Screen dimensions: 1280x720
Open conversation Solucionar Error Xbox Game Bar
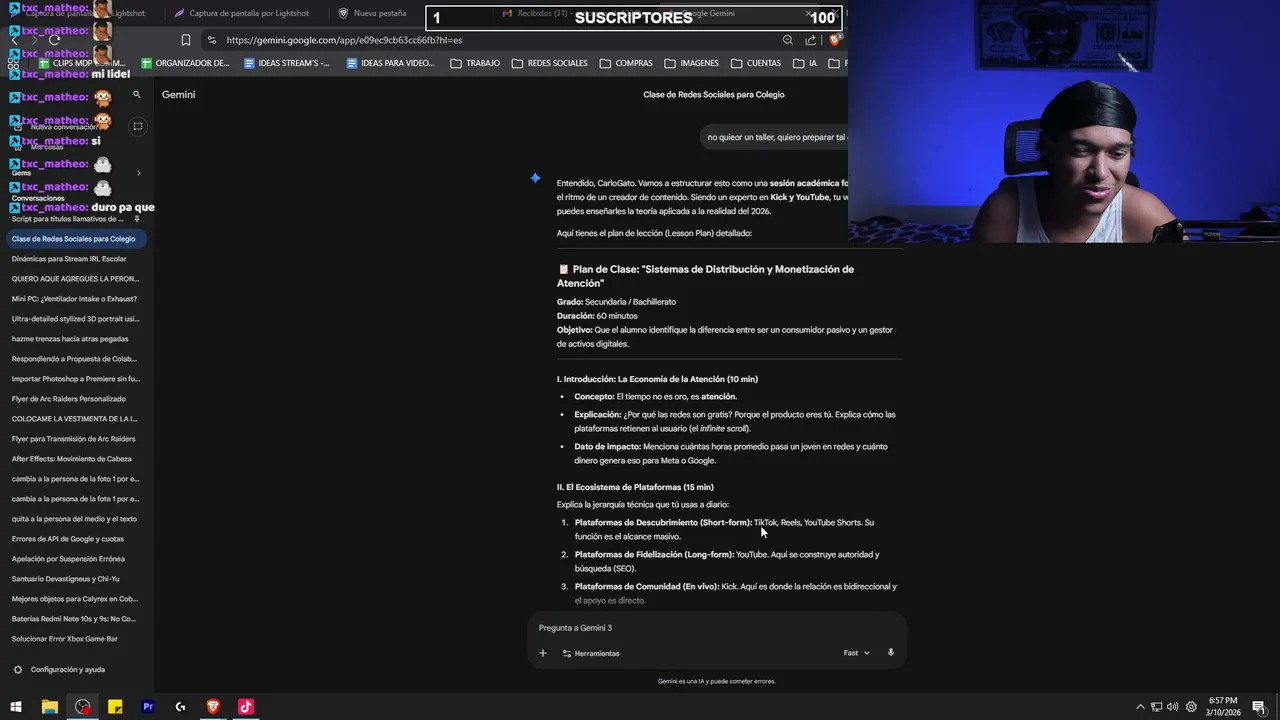[x=65, y=639]
